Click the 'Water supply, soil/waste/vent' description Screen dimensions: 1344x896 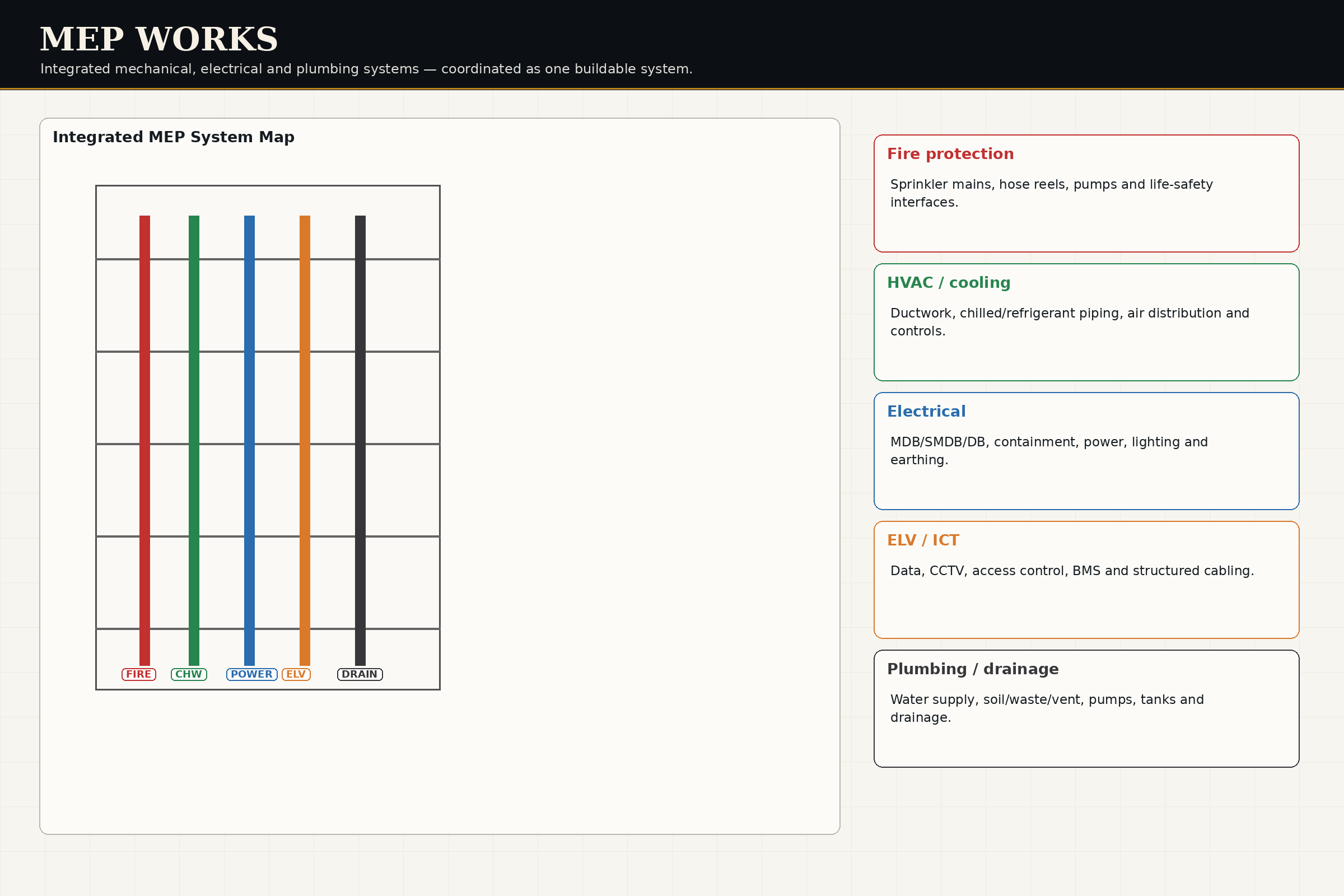coord(1047,708)
